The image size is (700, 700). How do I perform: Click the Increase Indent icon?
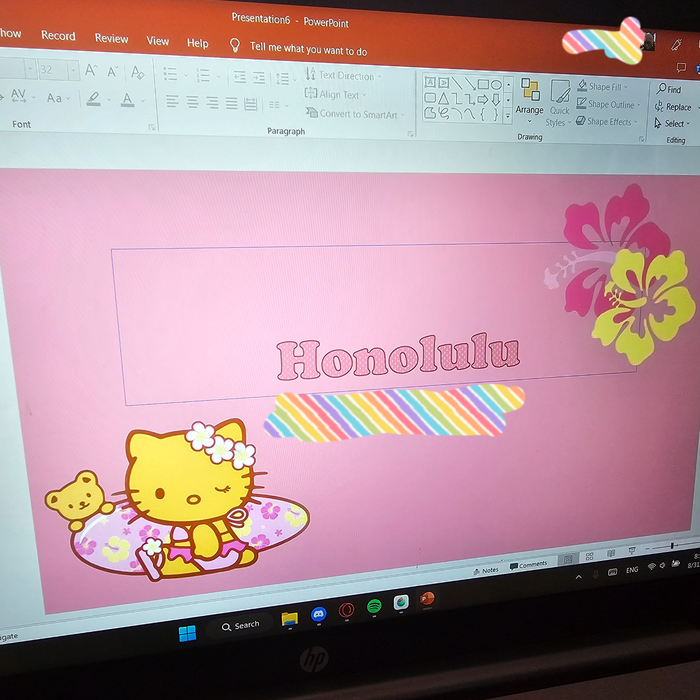(x=259, y=77)
